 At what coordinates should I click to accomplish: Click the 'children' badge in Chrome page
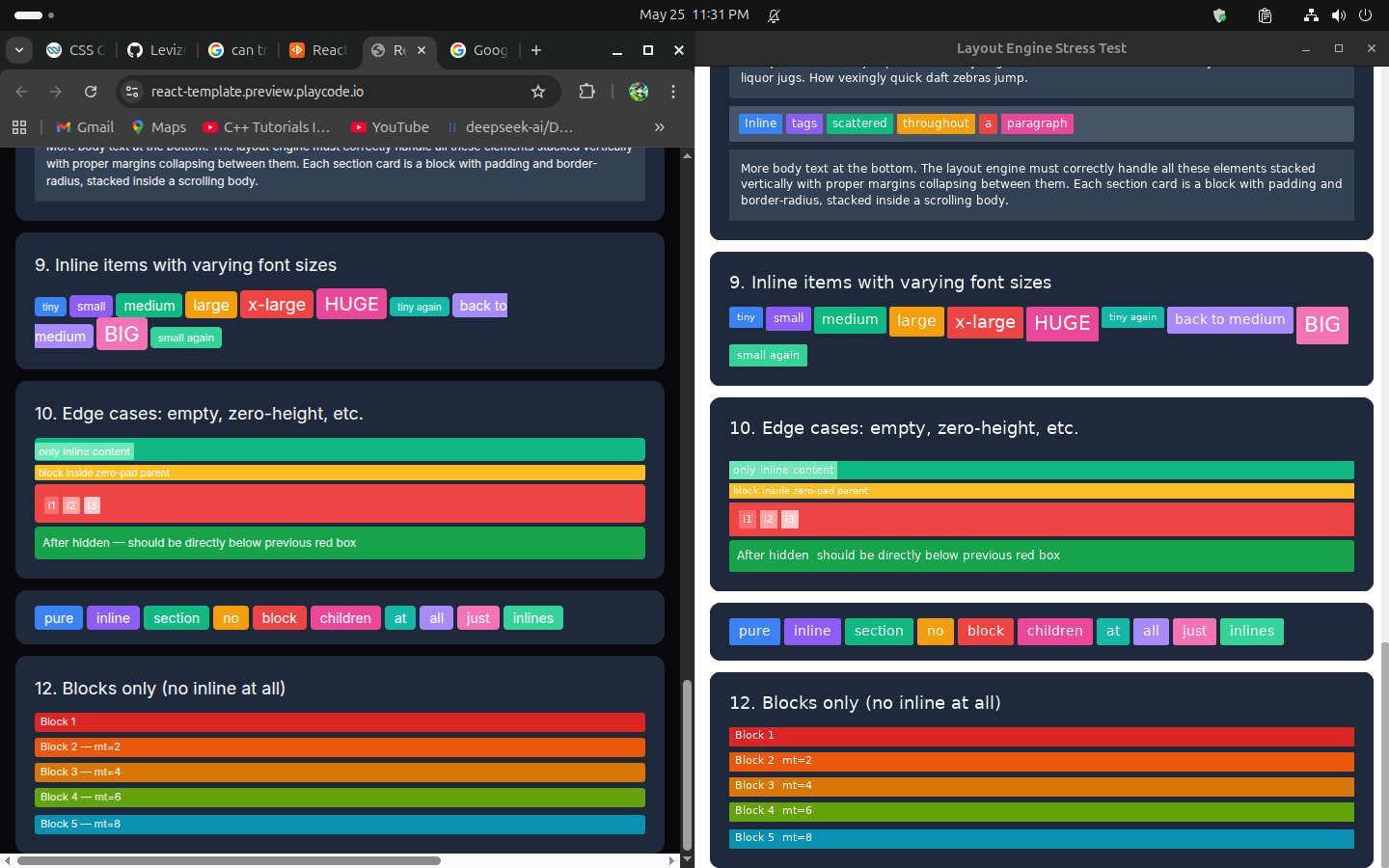[345, 618]
